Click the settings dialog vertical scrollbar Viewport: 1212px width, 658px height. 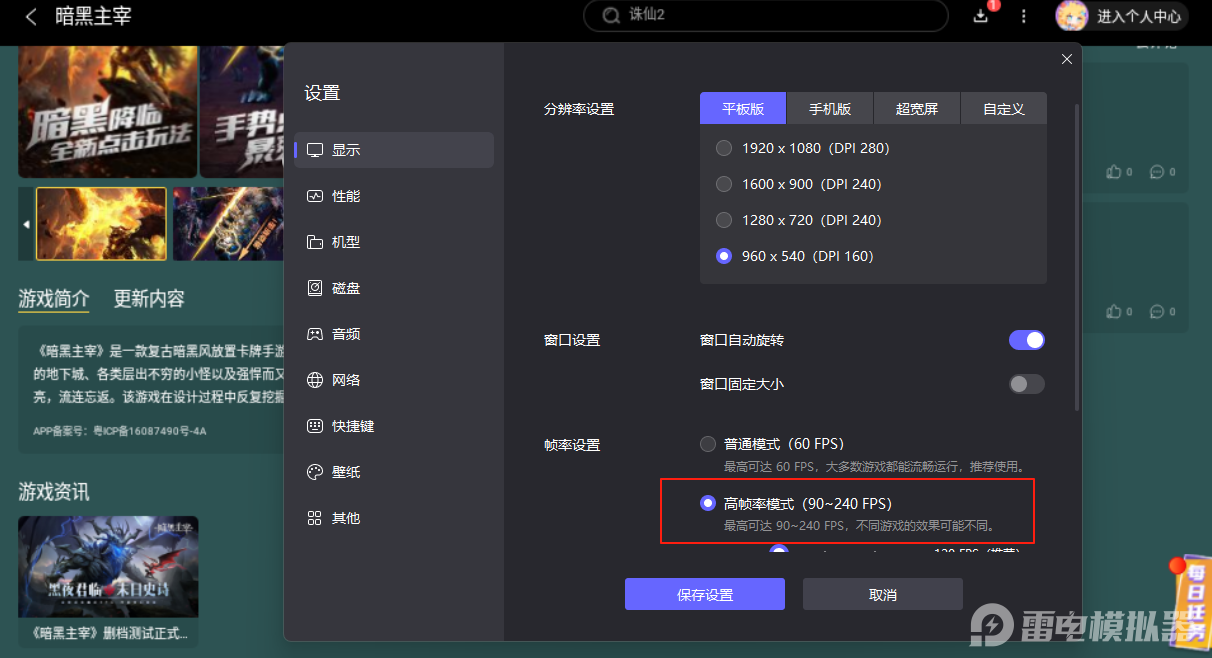click(x=1077, y=256)
